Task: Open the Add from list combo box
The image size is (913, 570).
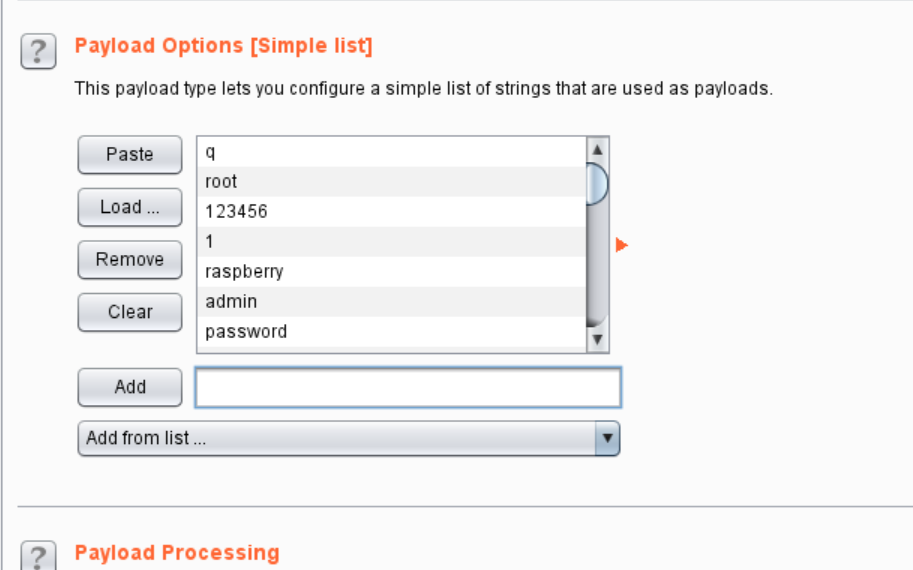Action: [349, 438]
